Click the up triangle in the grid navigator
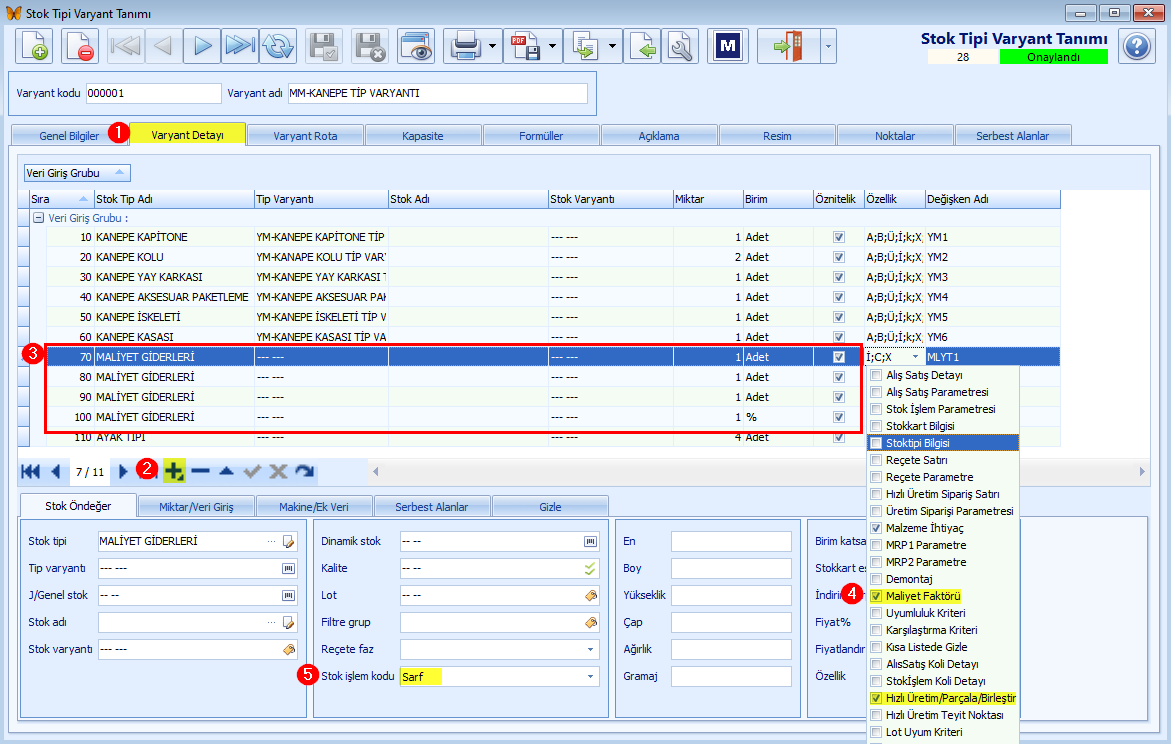 pyautogui.click(x=226, y=471)
